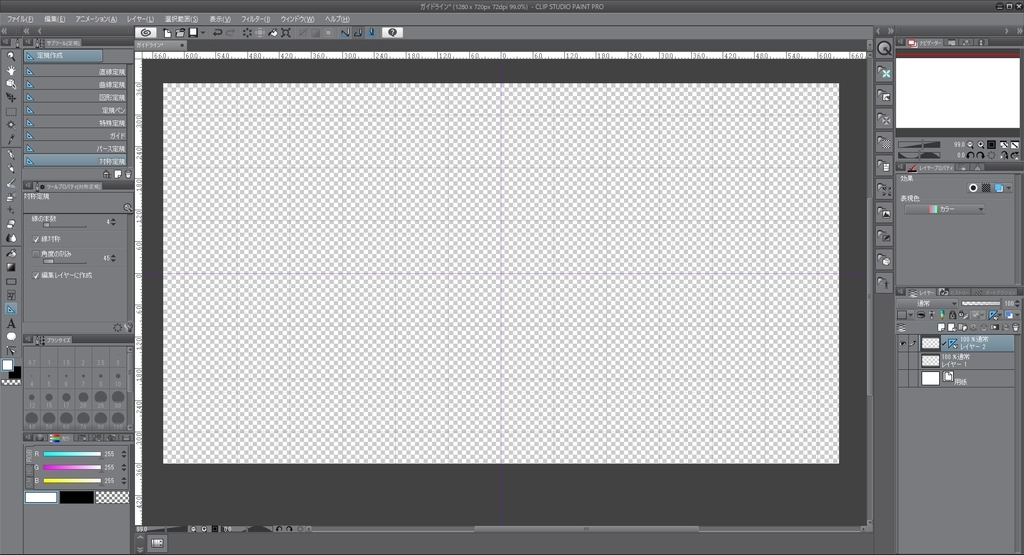Click the black sub color swatch
The height and width of the screenshot is (555, 1024).
[76, 498]
